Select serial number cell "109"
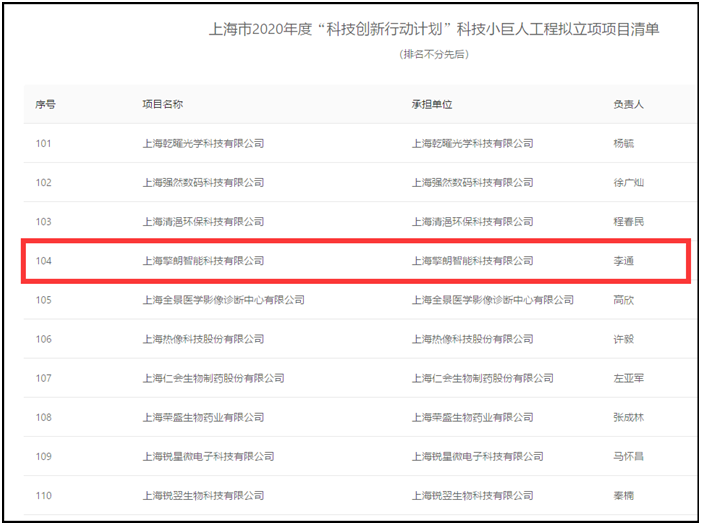The width and height of the screenshot is (701, 525). (43, 457)
